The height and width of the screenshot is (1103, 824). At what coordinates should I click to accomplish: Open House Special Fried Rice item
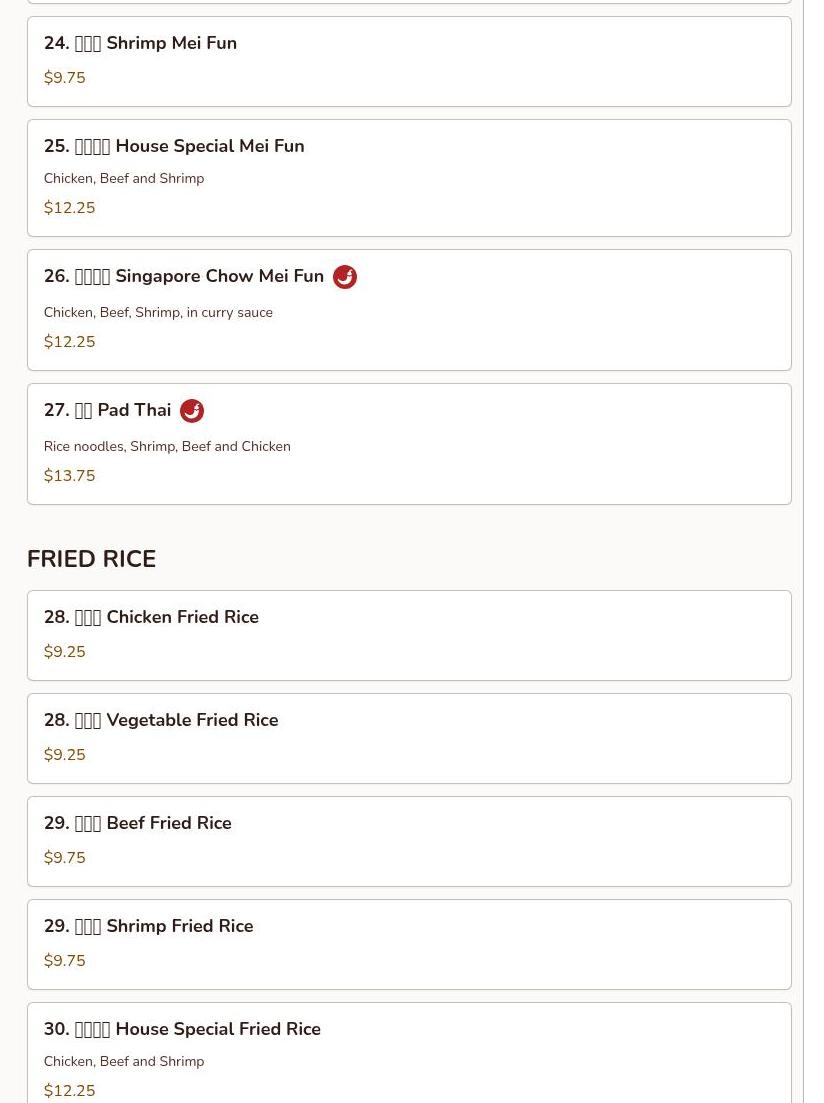click(x=409, y=1053)
